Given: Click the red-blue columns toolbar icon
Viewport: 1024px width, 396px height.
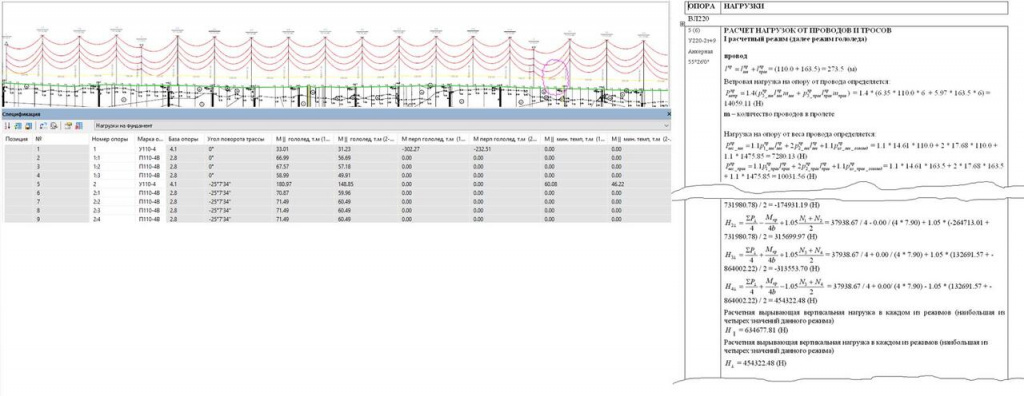Looking at the screenshot, I should click(x=79, y=125).
